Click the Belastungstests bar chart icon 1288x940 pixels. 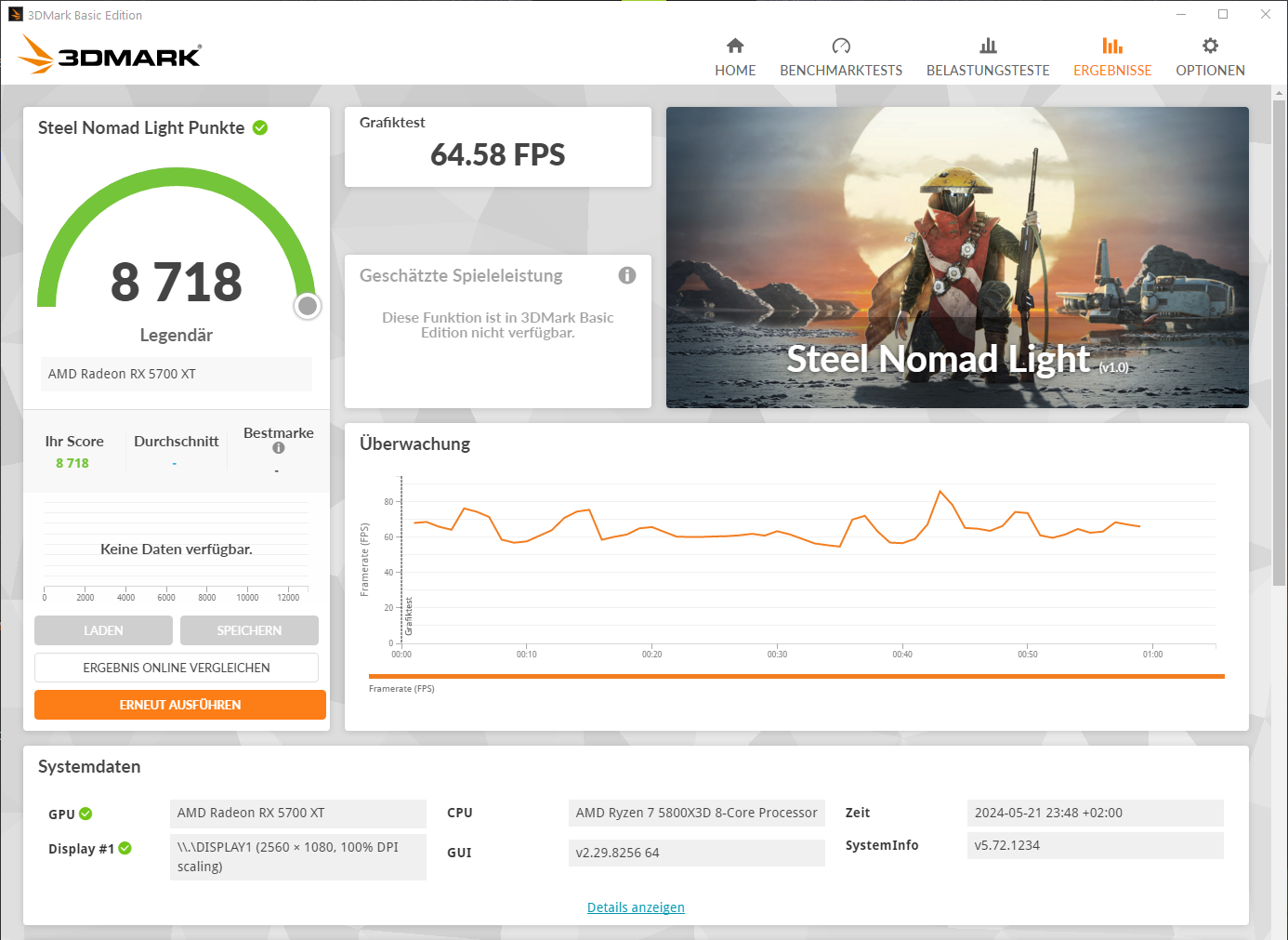click(x=988, y=46)
